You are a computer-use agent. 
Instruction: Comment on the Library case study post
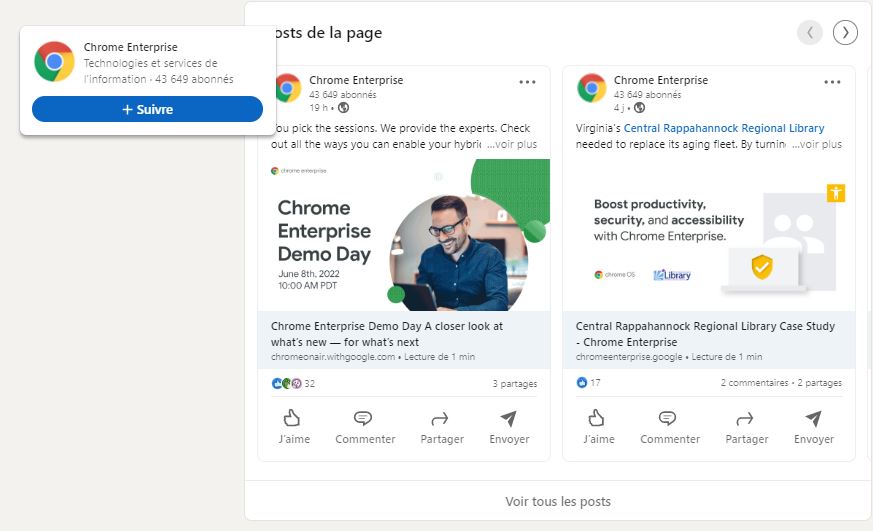click(670, 427)
